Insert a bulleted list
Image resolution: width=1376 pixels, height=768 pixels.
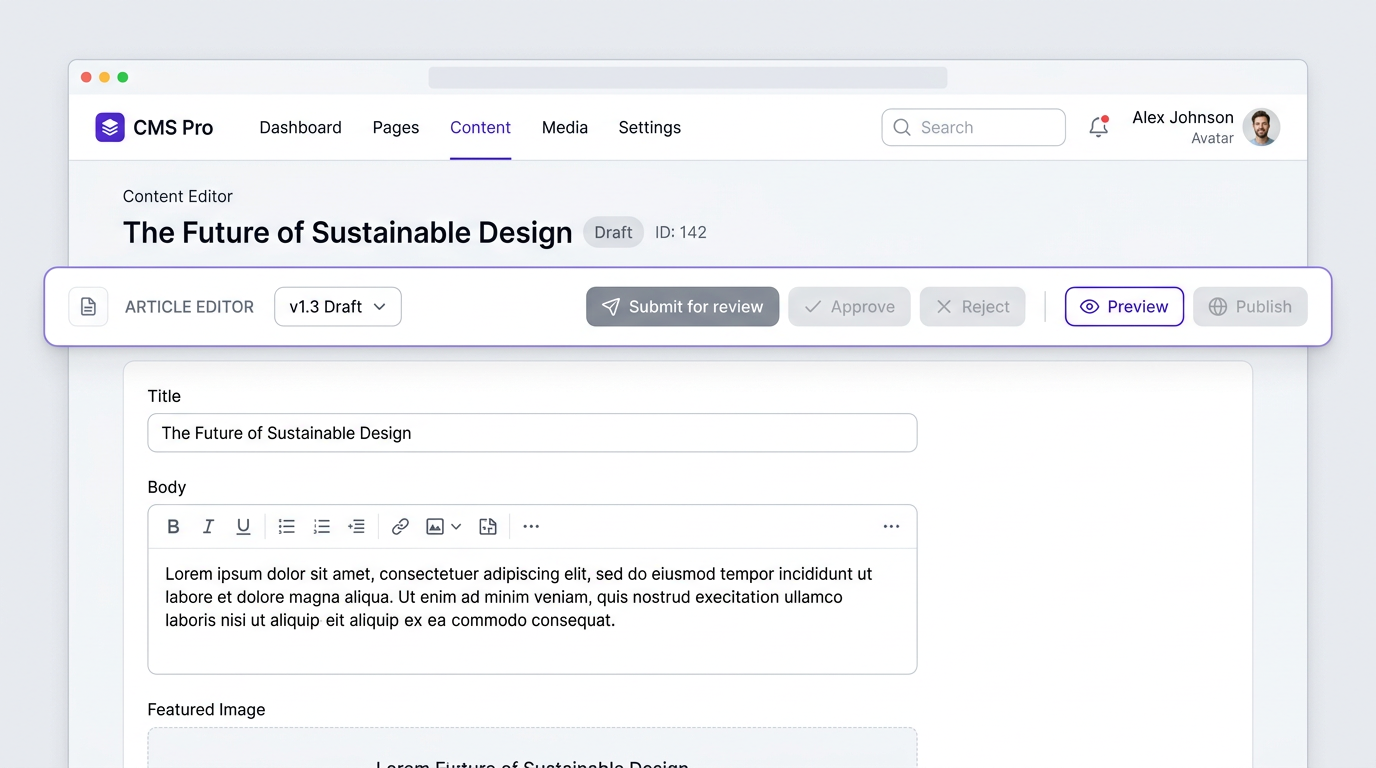287,527
